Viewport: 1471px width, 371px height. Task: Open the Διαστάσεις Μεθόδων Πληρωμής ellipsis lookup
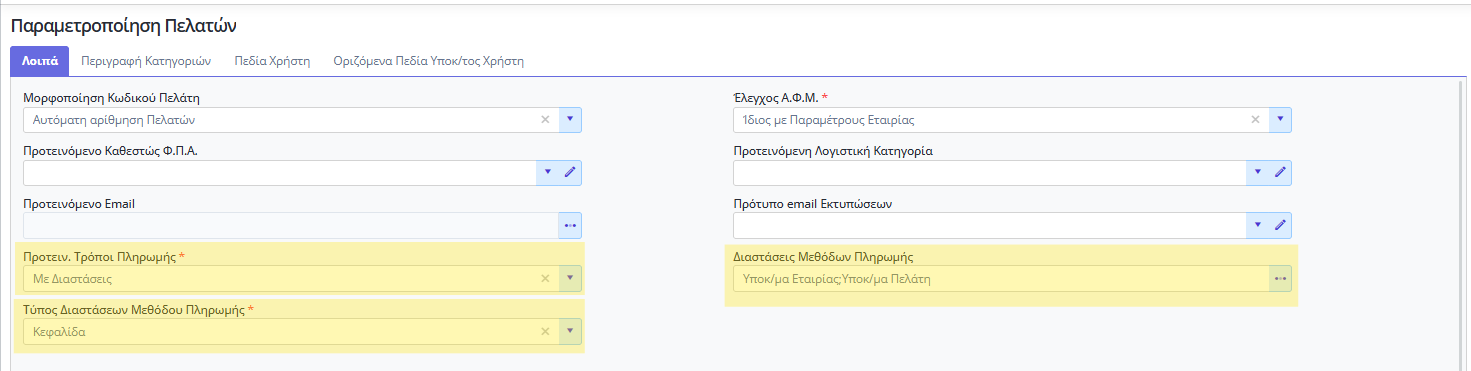coord(1280,279)
